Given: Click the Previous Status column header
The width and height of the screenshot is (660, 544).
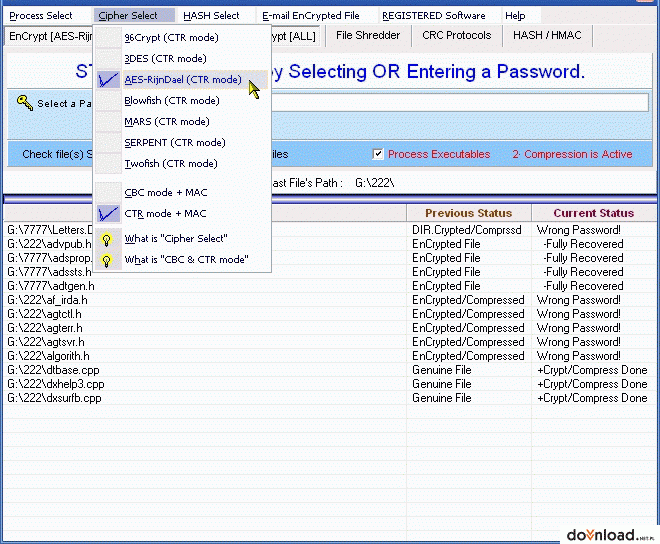Looking at the screenshot, I should point(468,213).
